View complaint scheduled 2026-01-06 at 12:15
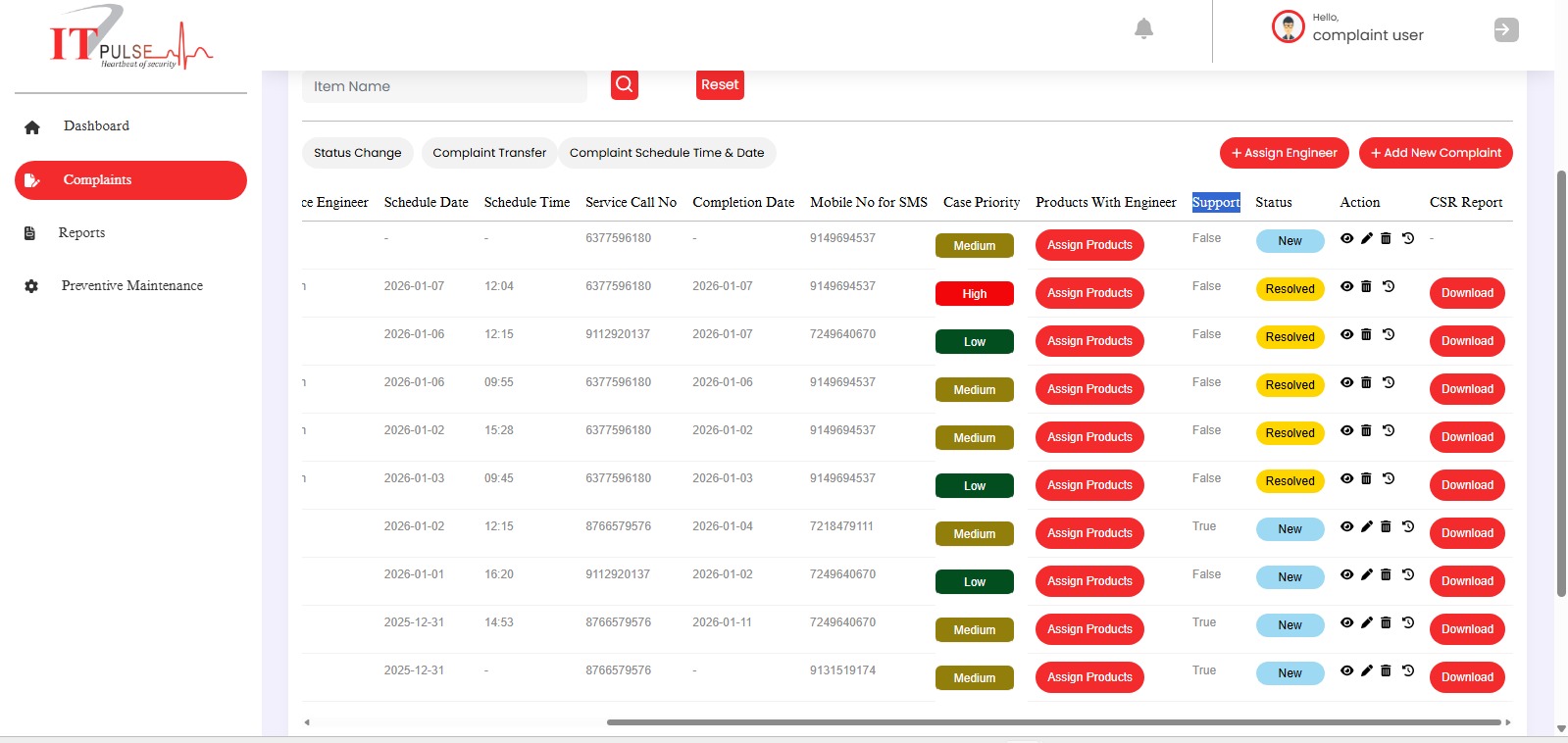 1346,334
